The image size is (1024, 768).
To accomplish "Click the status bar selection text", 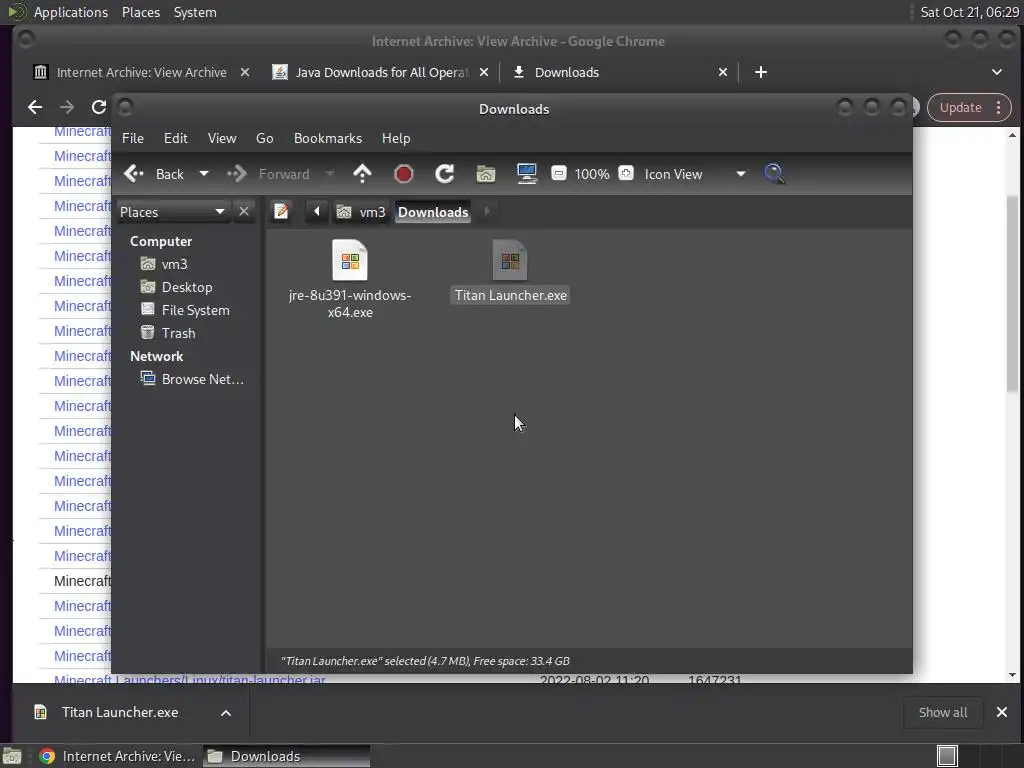I will [425, 661].
